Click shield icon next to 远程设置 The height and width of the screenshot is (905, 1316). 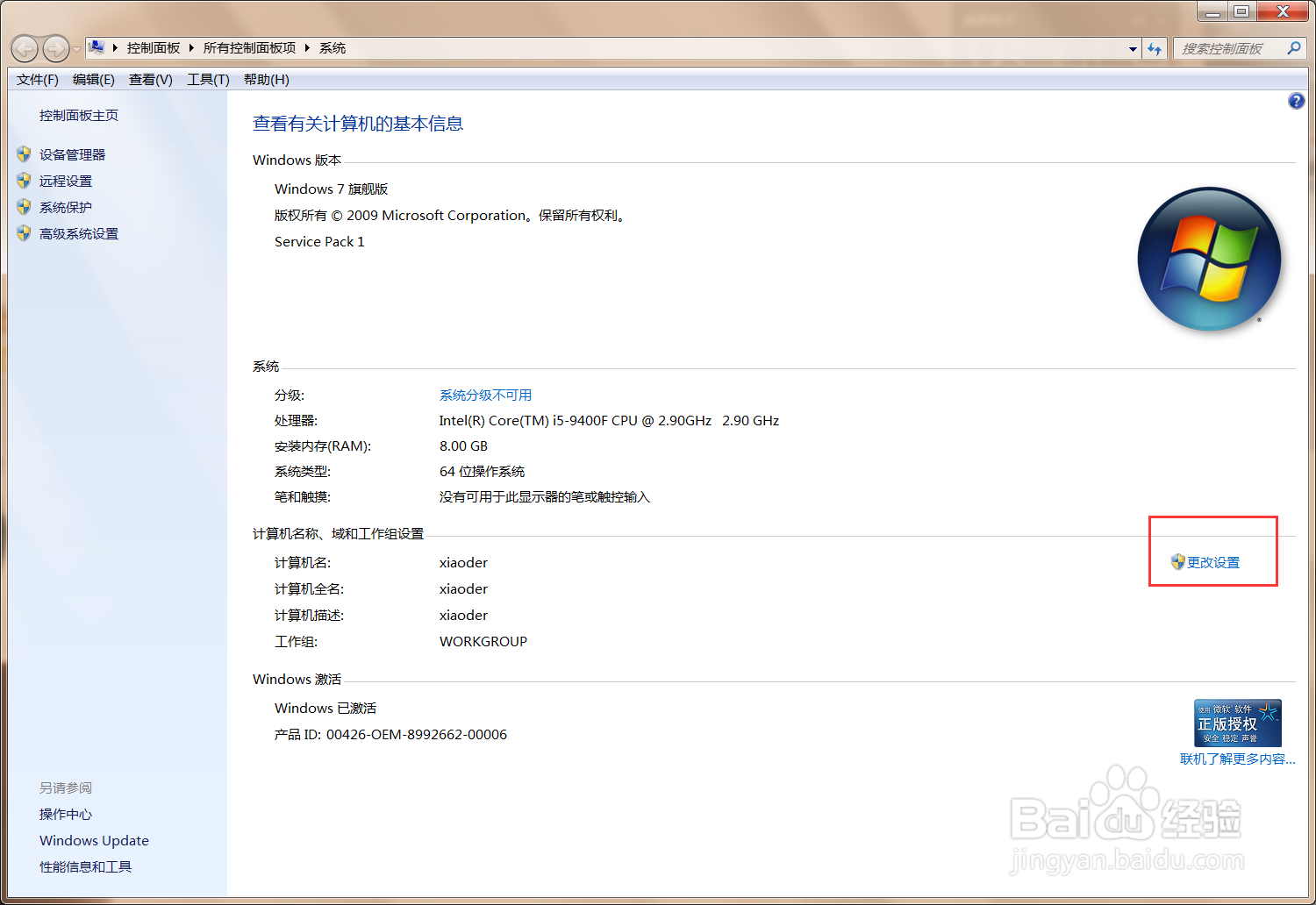pos(24,181)
